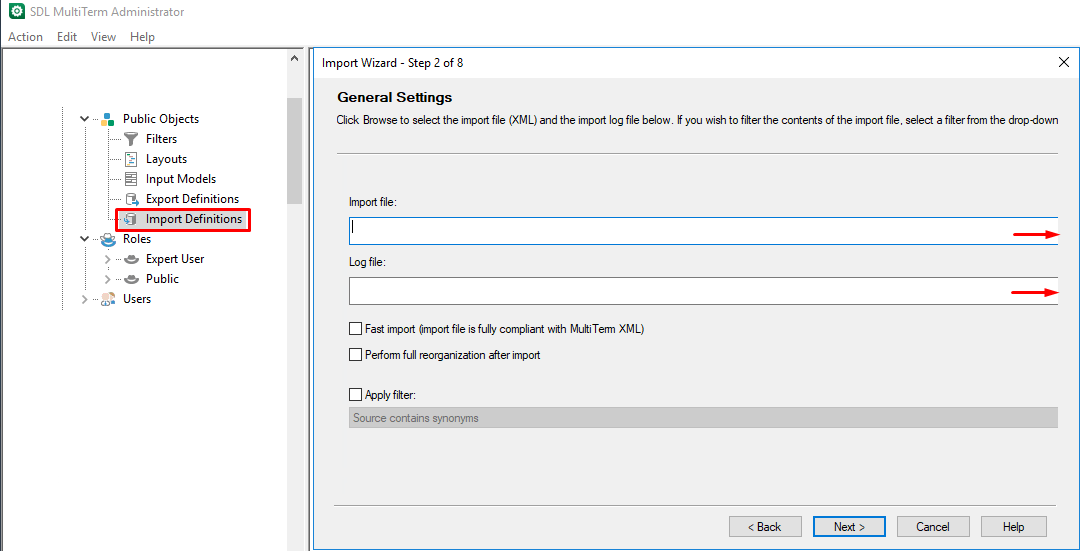Click the Cancel button in wizard
Image resolution: width=1080 pixels, height=551 pixels.
pyautogui.click(x=932, y=527)
